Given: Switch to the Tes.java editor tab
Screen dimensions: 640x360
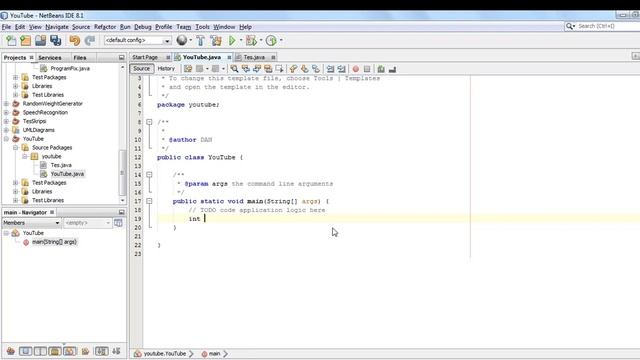Looking at the screenshot, I should 254,57.
